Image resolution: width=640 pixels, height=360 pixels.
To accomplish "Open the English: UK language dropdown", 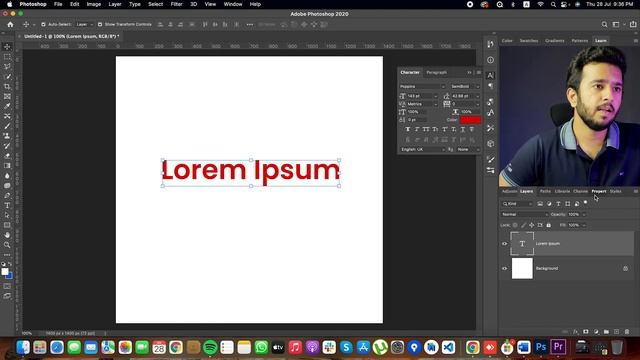I will [422, 150].
